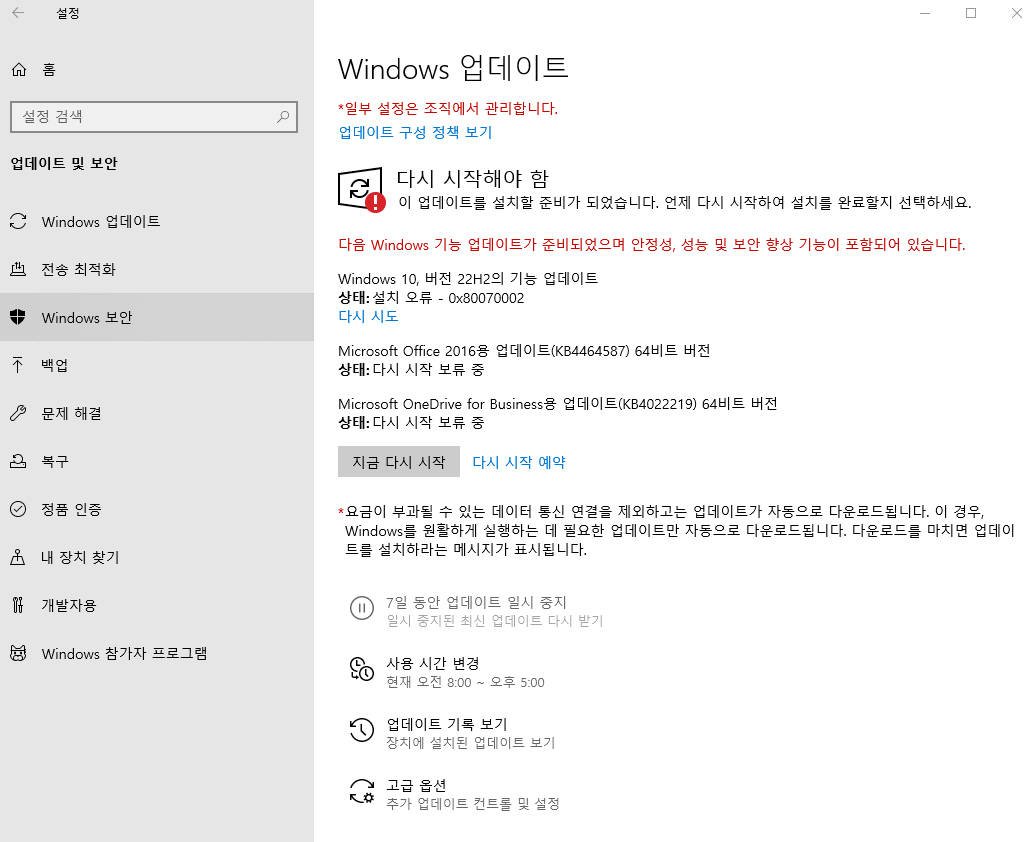Click the Microsoft Office 2016용 업데이트(KB4464587) text
The image size is (1031, 842).
pos(524,351)
